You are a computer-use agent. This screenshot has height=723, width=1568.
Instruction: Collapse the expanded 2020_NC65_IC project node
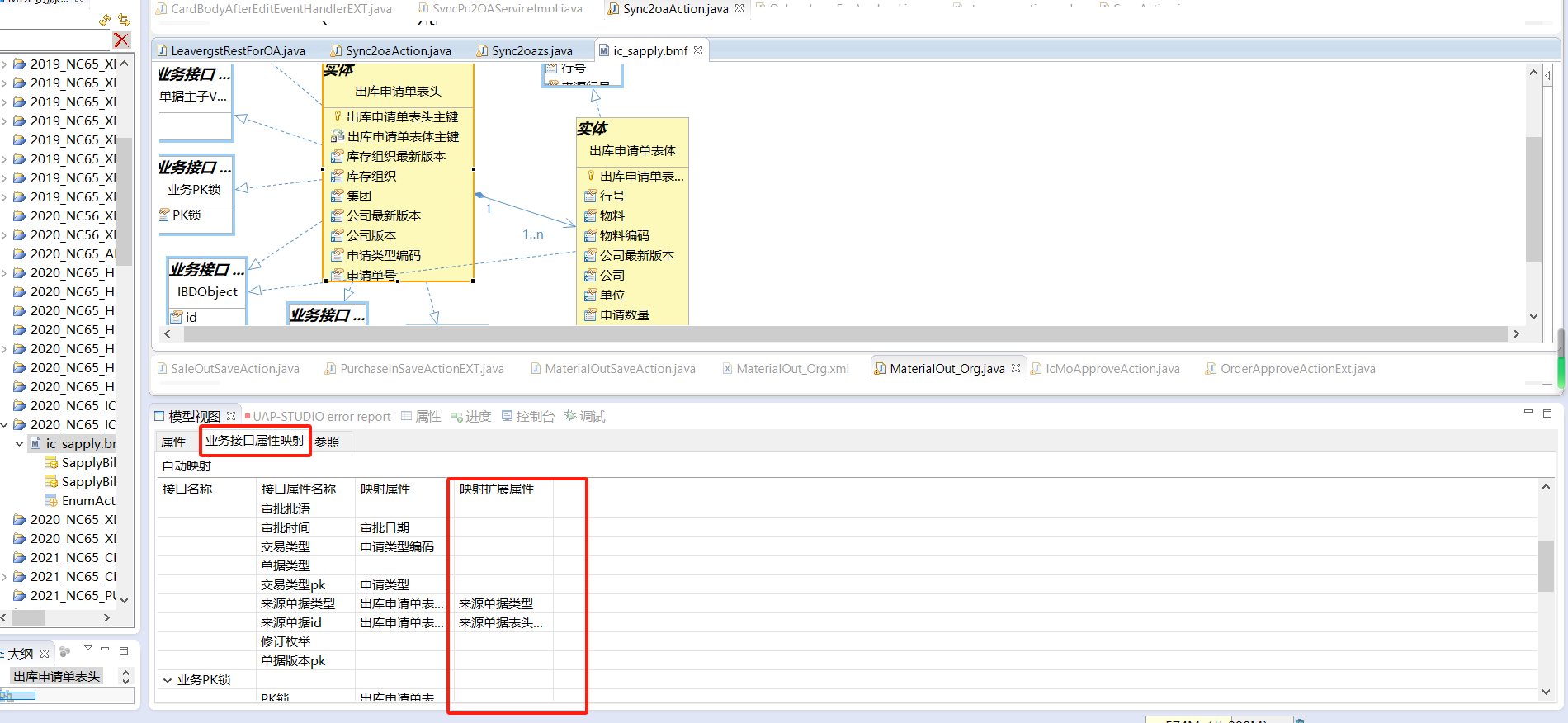tap(4, 424)
